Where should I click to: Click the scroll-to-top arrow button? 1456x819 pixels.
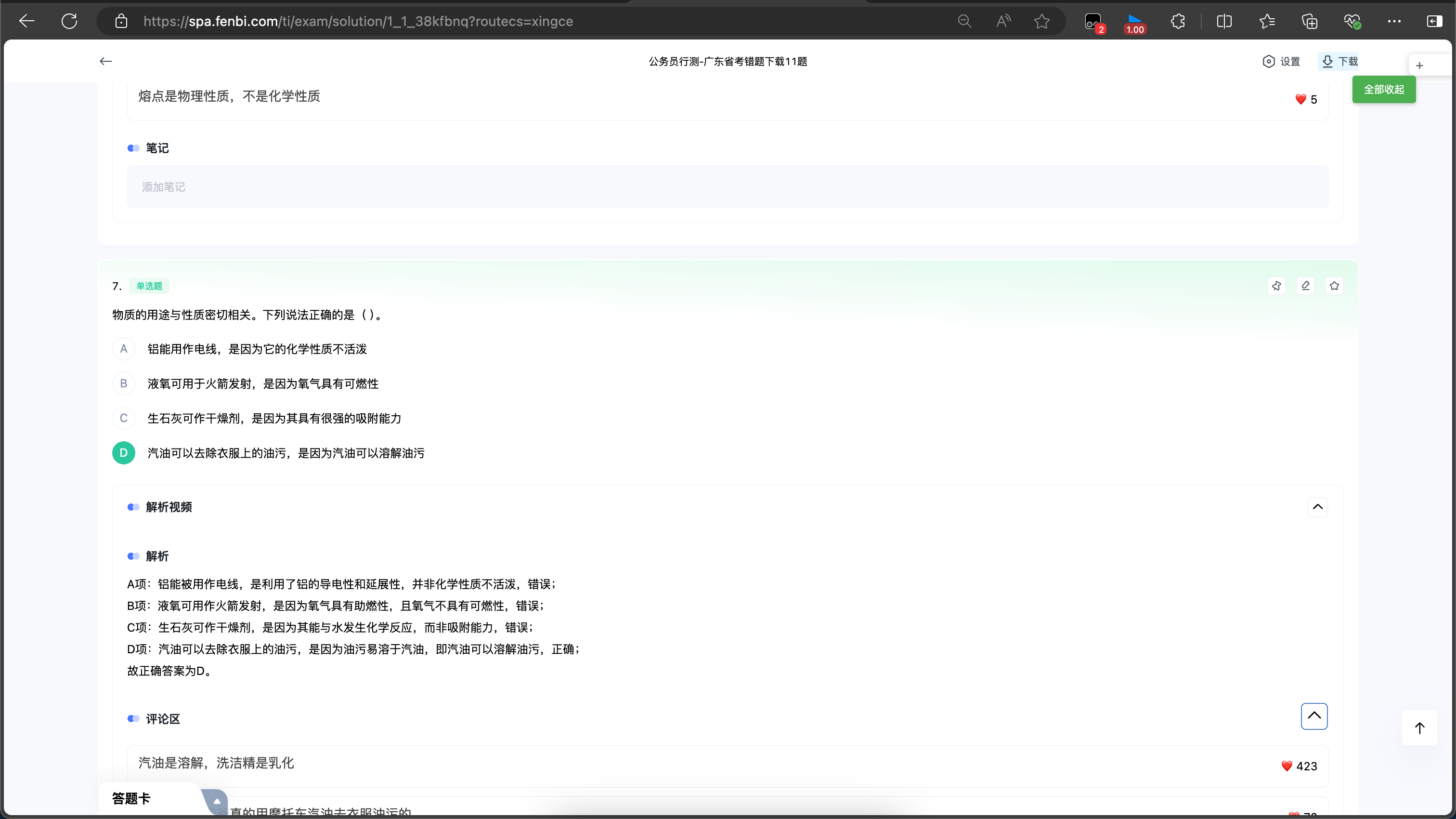click(1419, 728)
